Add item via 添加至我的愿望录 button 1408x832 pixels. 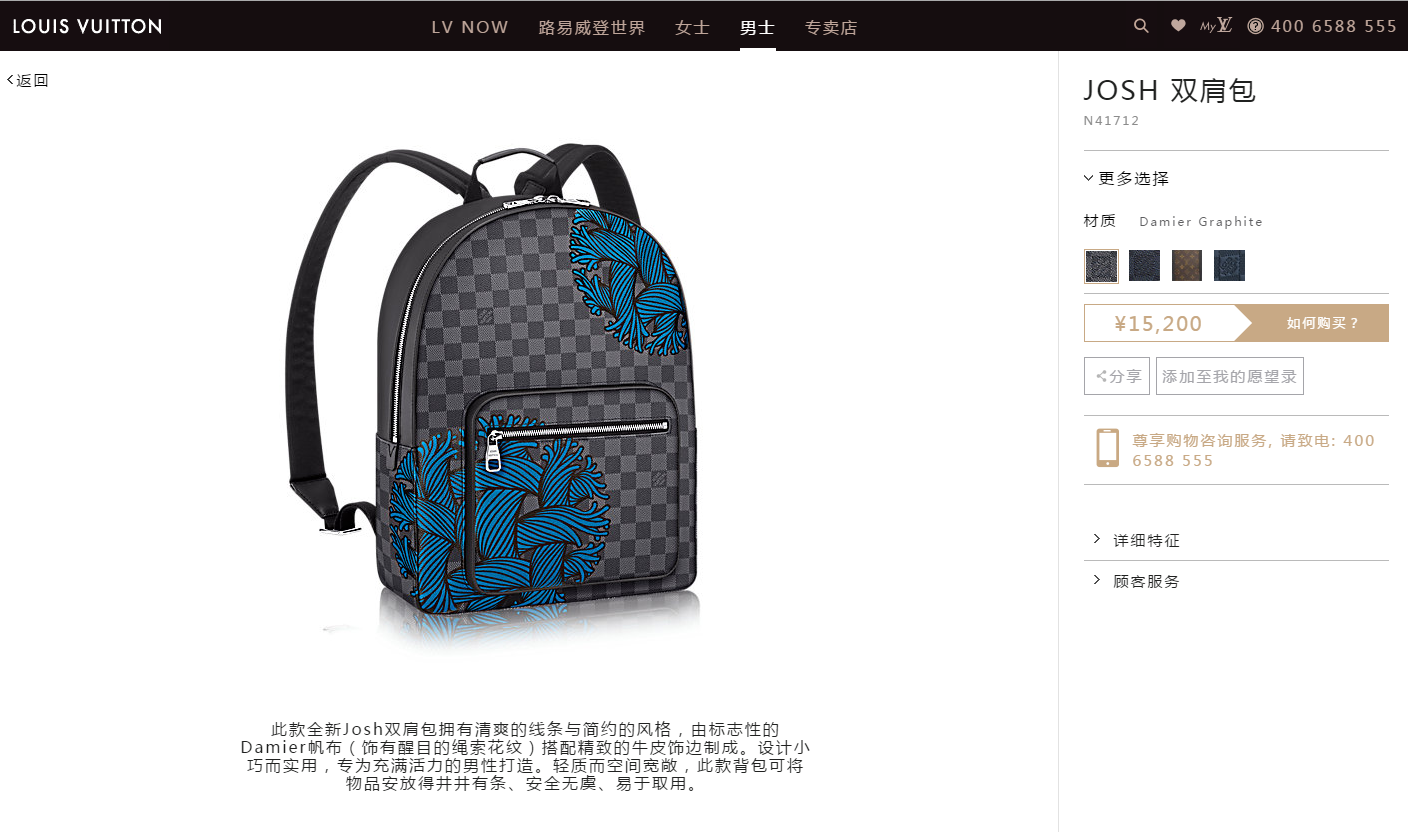click(x=1229, y=376)
